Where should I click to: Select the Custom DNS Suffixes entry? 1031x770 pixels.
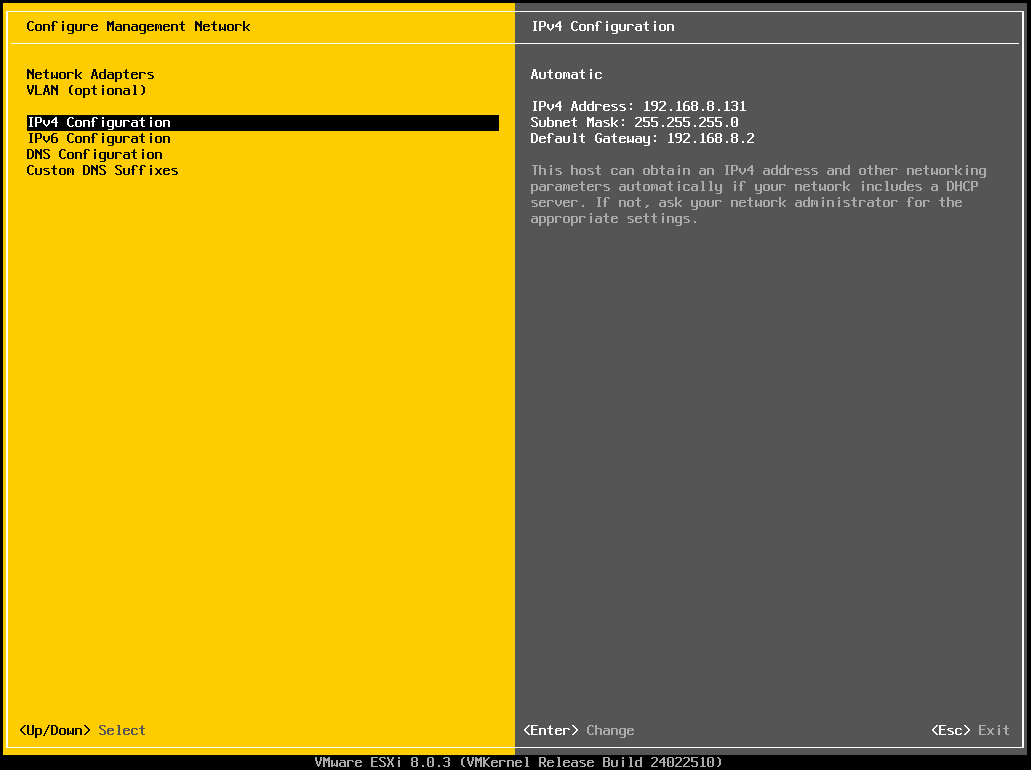coord(102,170)
